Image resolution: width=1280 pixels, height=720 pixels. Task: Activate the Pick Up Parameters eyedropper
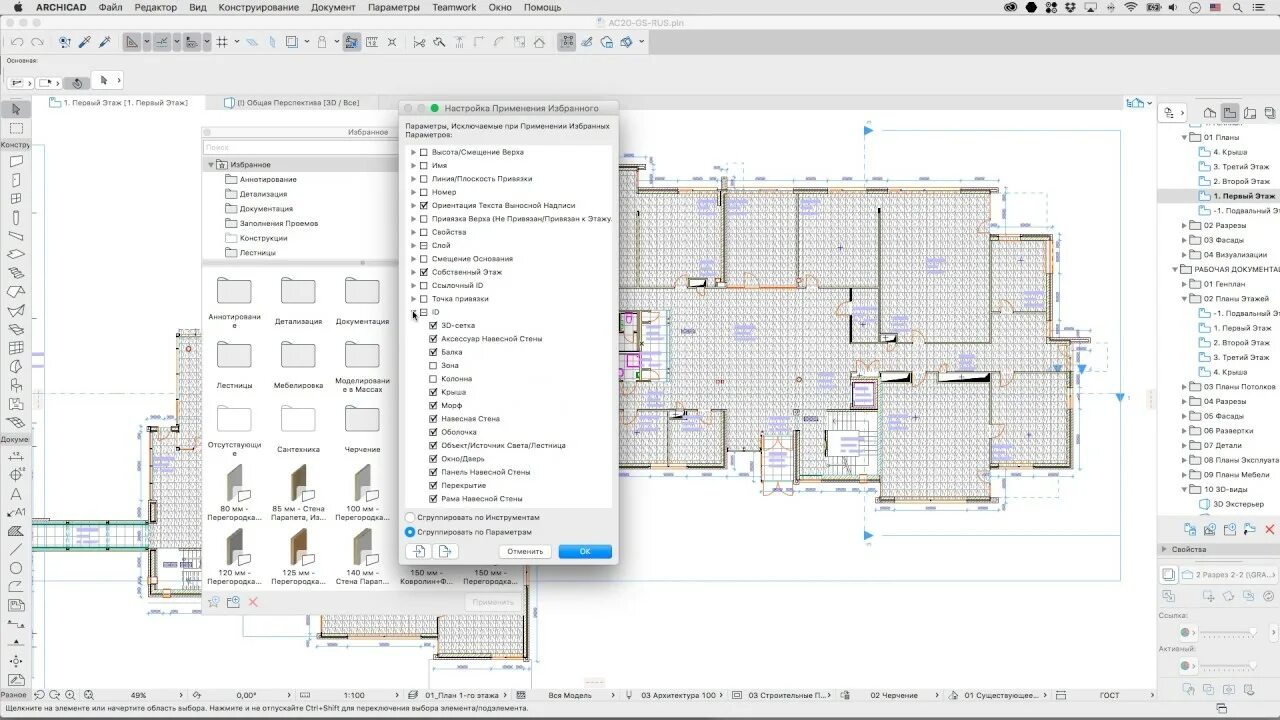[85, 42]
